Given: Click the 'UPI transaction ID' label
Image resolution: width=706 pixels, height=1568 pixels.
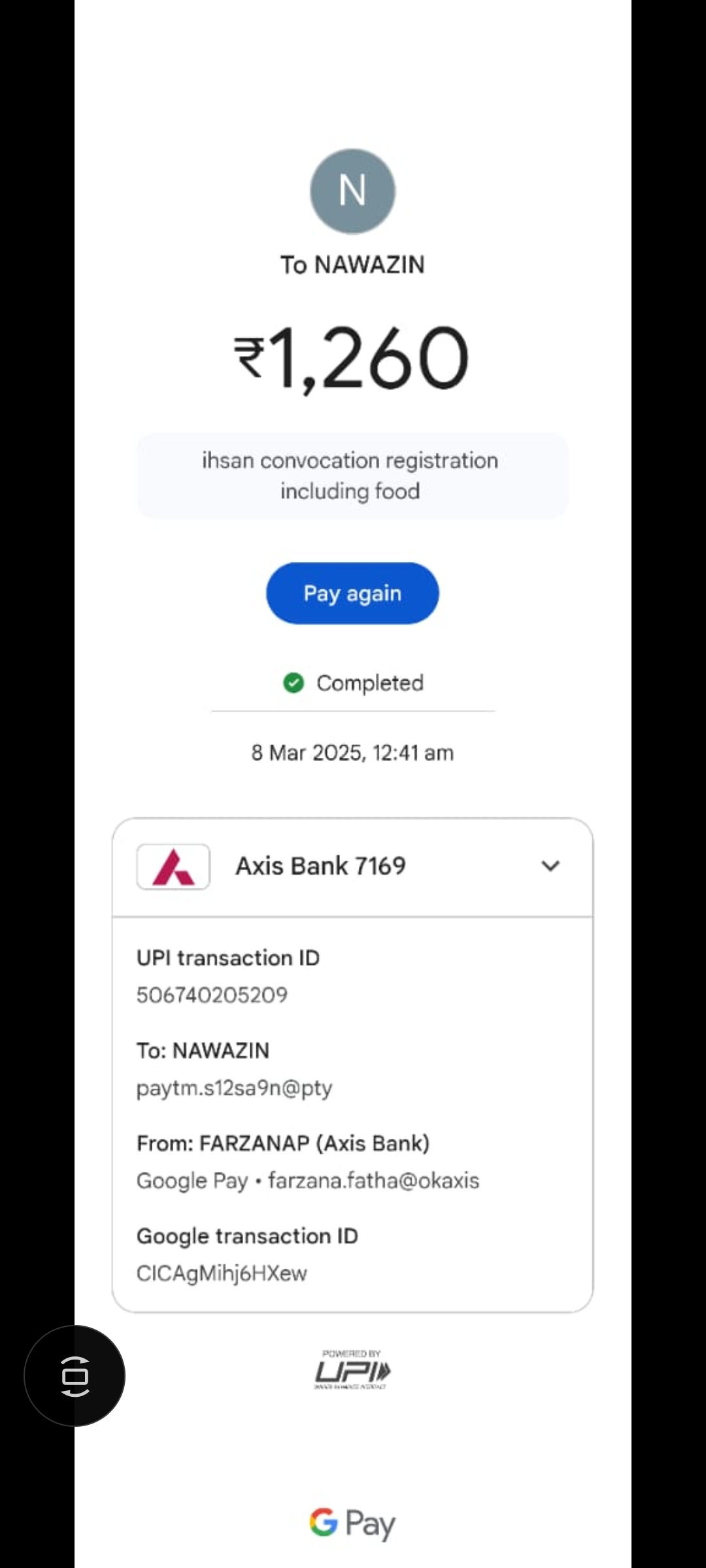Looking at the screenshot, I should tap(228, 958).
